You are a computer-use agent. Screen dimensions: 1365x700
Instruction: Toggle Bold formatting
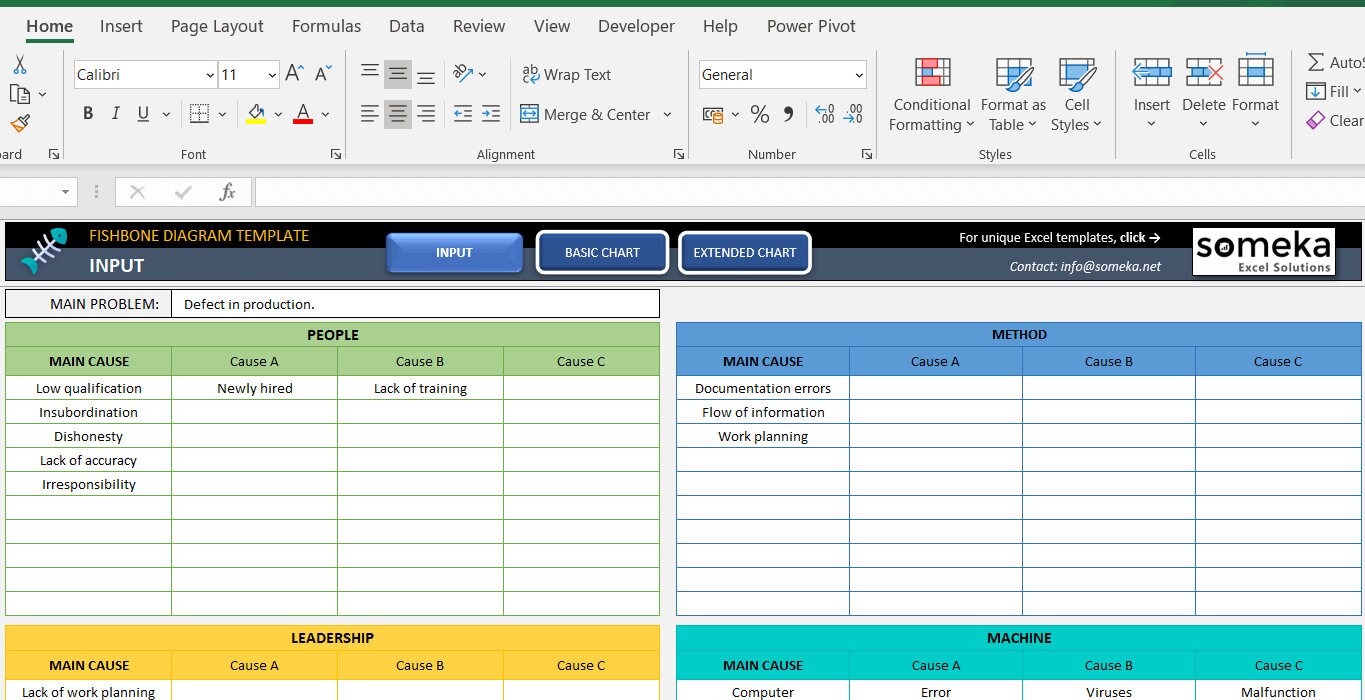[88, 114]
